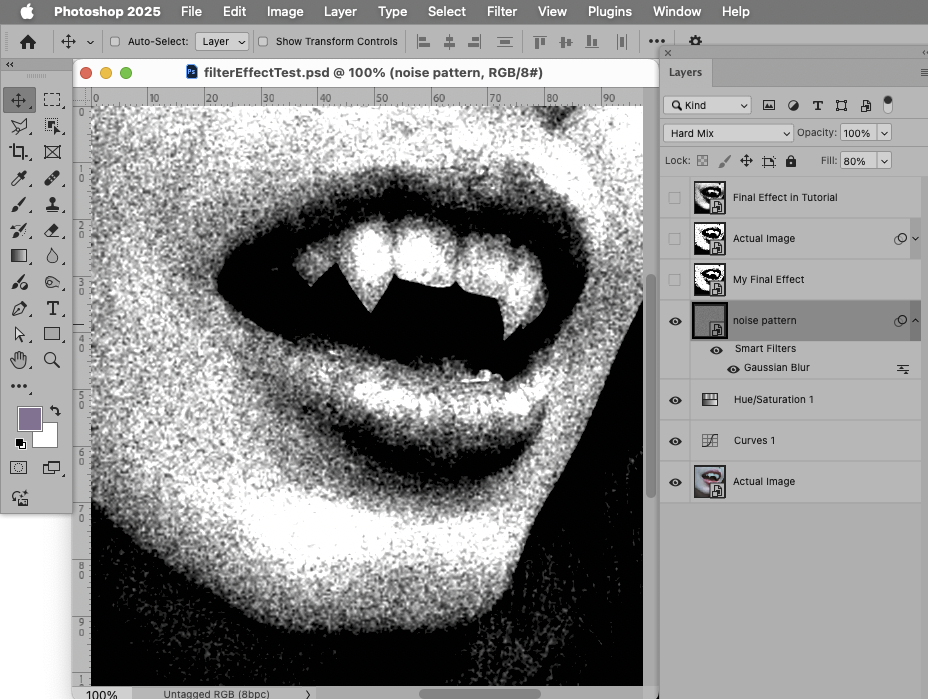
Task: Activate the Zoom tool
Action: 52,360
